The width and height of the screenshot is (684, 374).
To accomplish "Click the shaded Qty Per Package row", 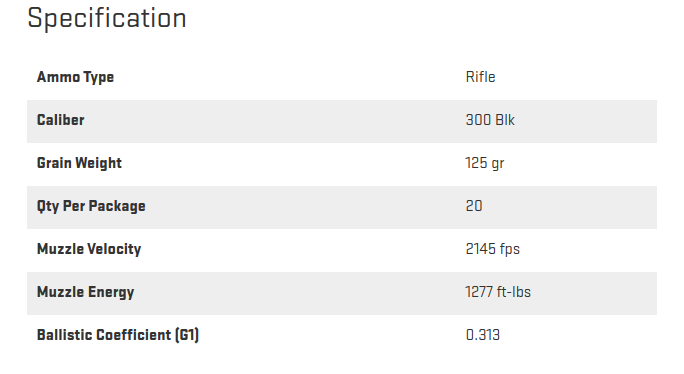I will click(x=342, y=207).
